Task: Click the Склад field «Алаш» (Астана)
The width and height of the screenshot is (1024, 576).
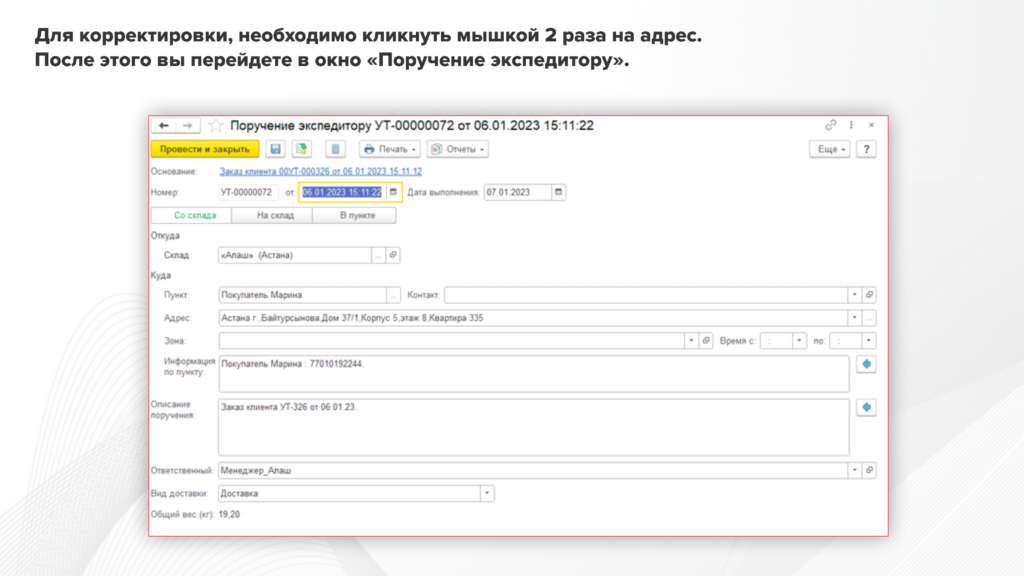Action: [x=295, y=255]
